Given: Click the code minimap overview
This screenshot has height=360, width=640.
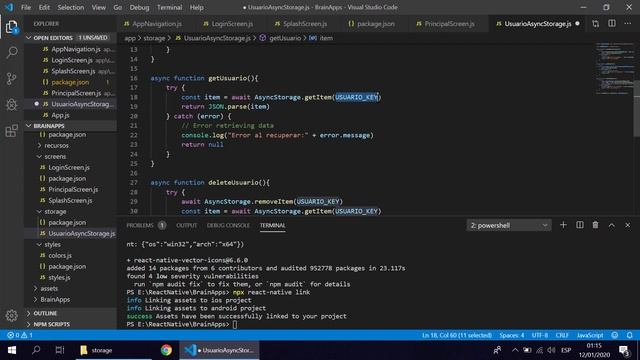Looking at the screenshot, I should [x=614, y=68].
